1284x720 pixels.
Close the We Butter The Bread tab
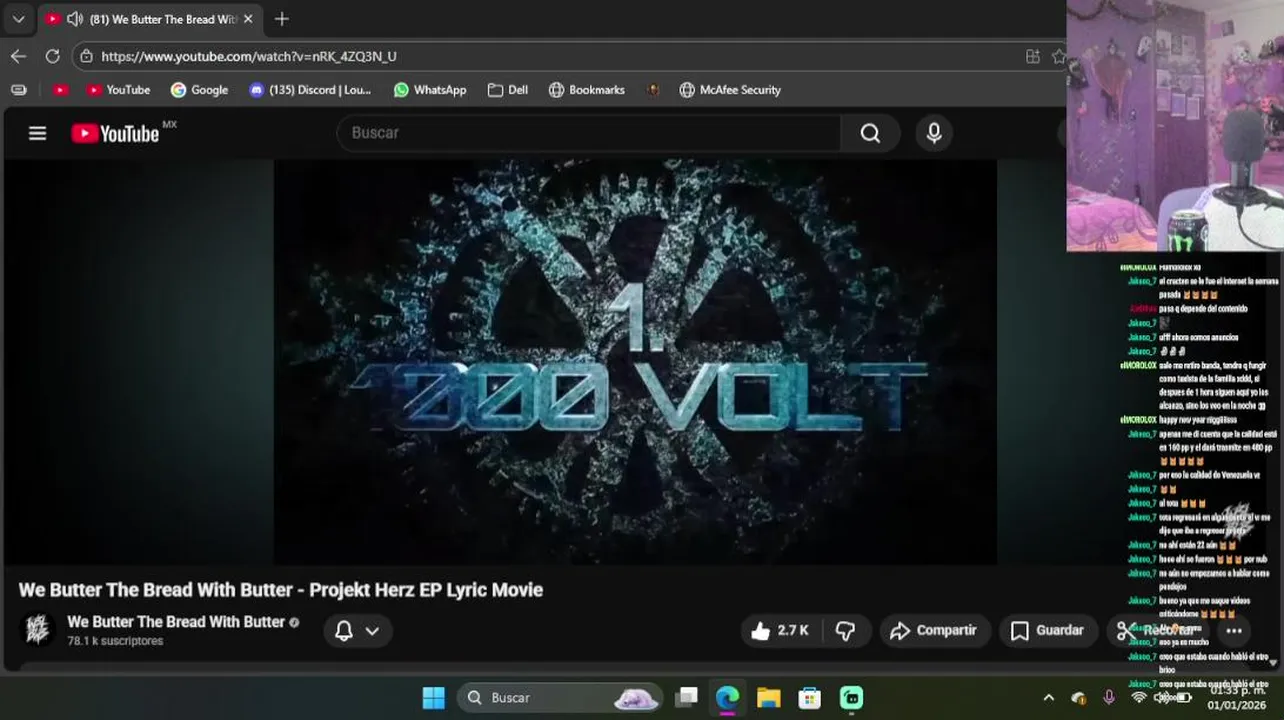248,19
